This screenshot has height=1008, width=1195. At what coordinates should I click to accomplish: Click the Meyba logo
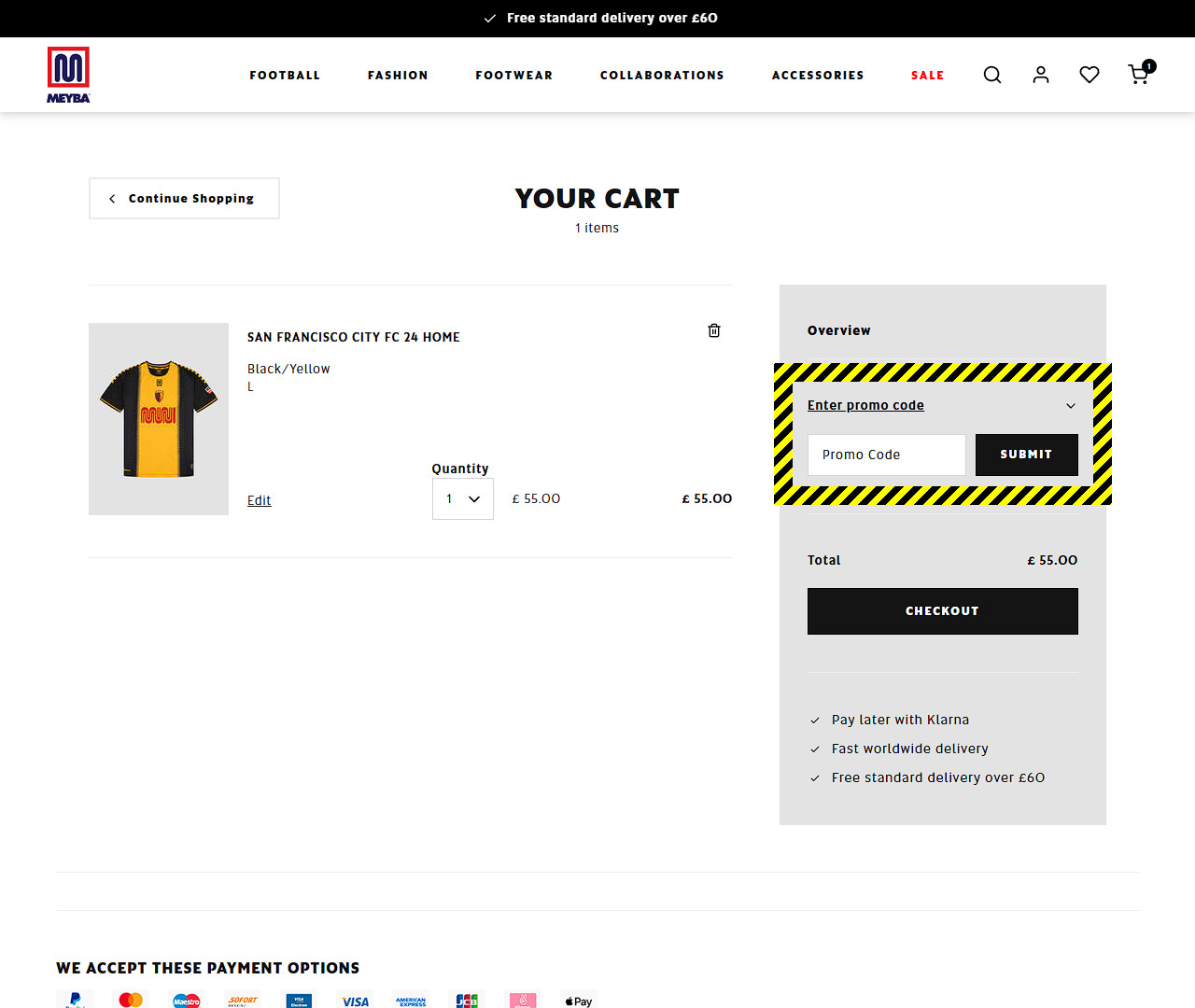tap(68, 75)
